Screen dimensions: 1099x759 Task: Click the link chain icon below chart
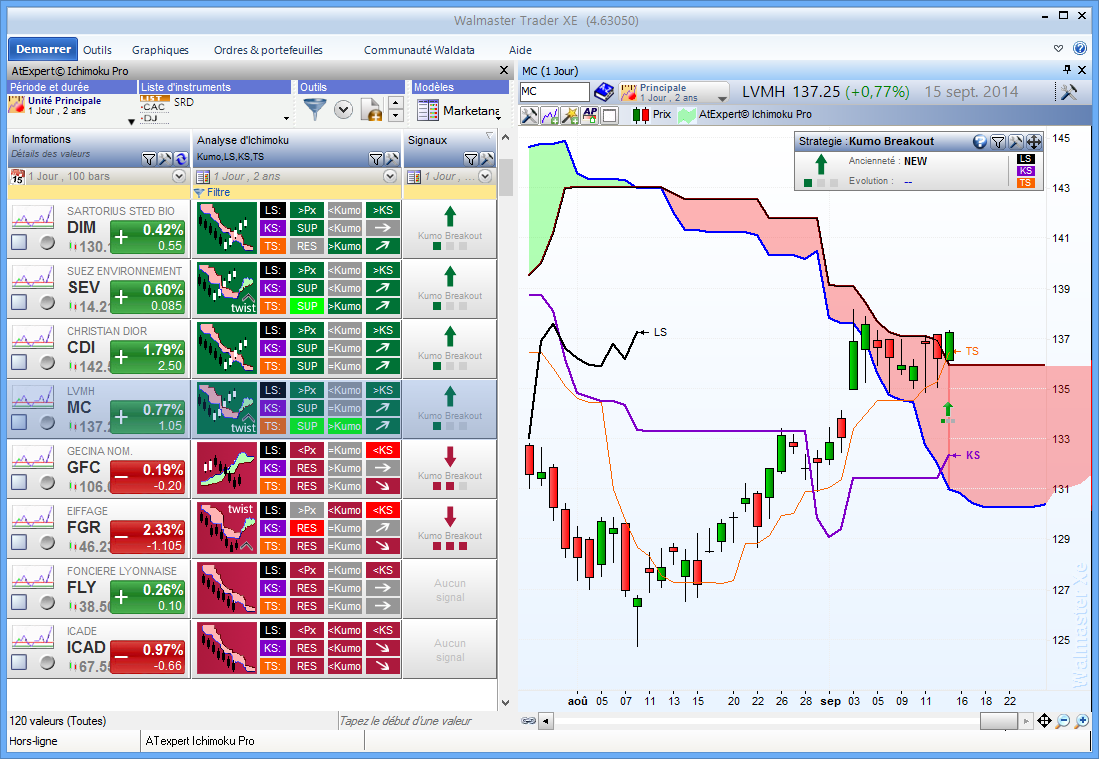528,720
